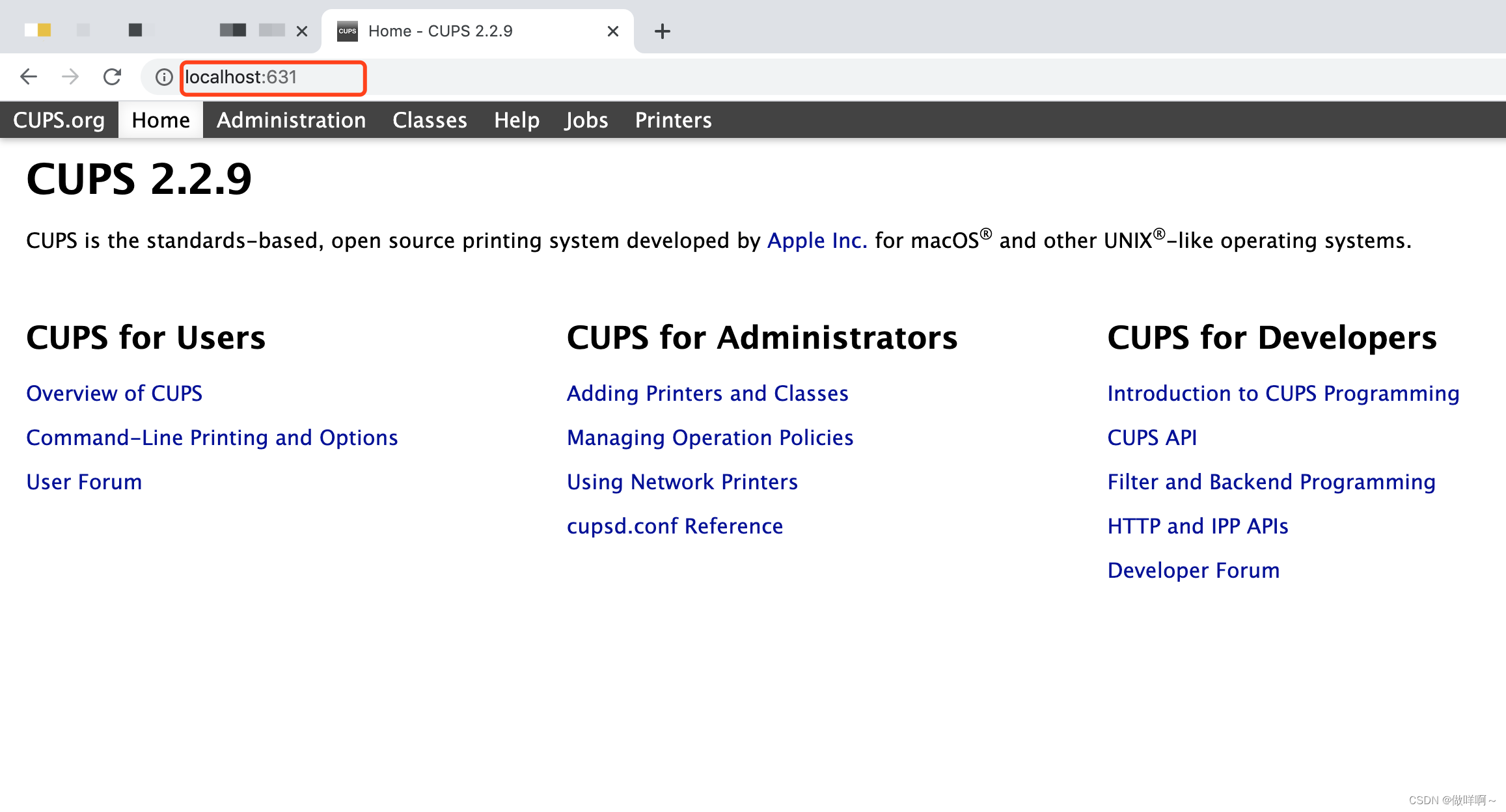Select Classes in the navigation bar

click(430, 120)
